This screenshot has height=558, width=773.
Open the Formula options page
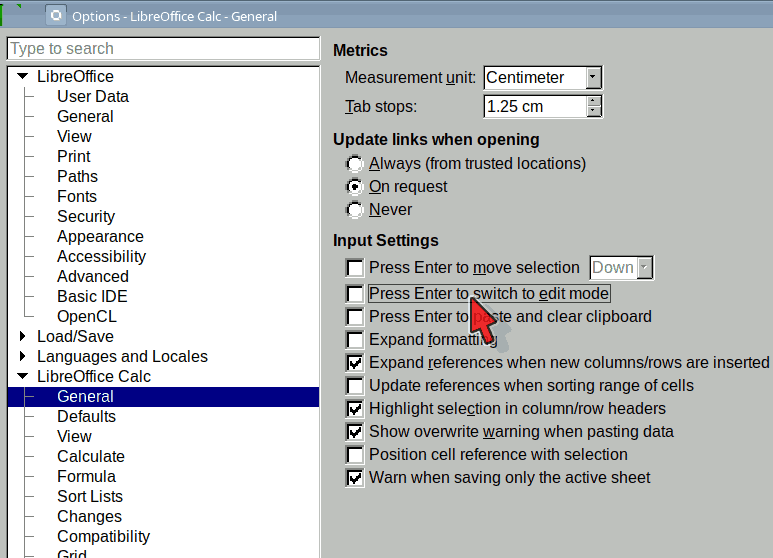[x=86, y=477]
